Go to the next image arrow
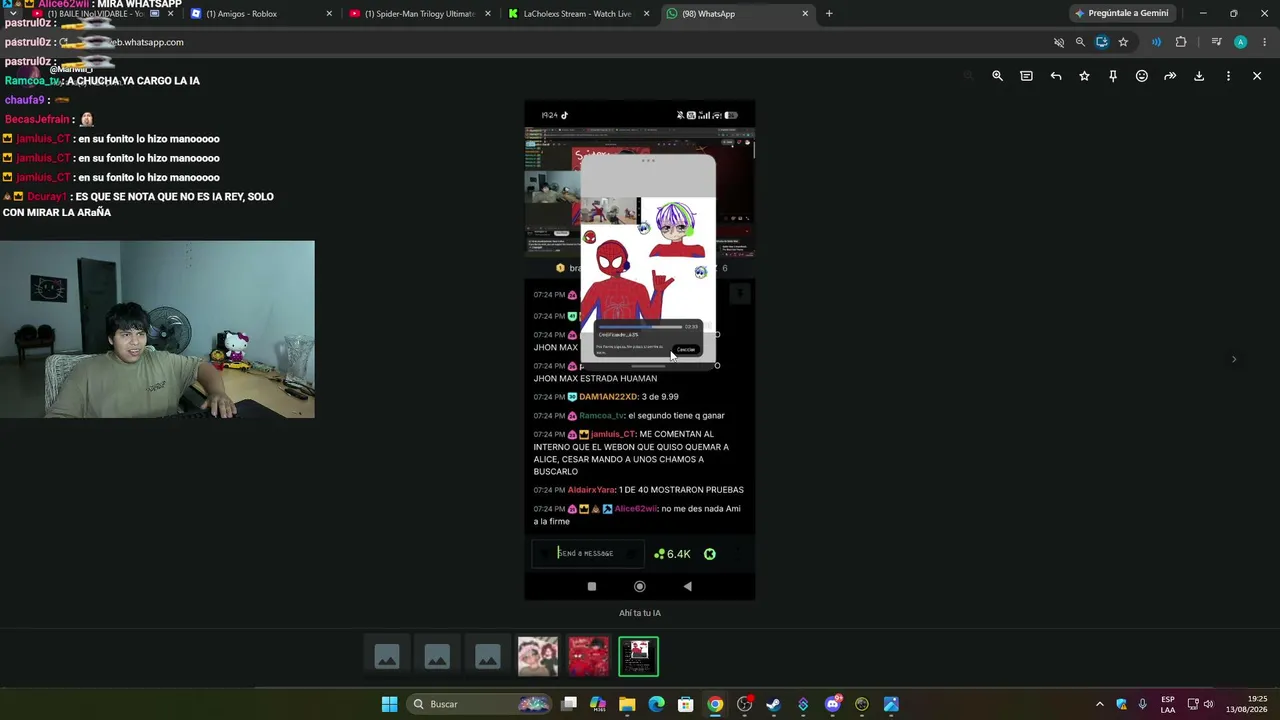The image size is (1280, 720). [x=1233, y=359]
